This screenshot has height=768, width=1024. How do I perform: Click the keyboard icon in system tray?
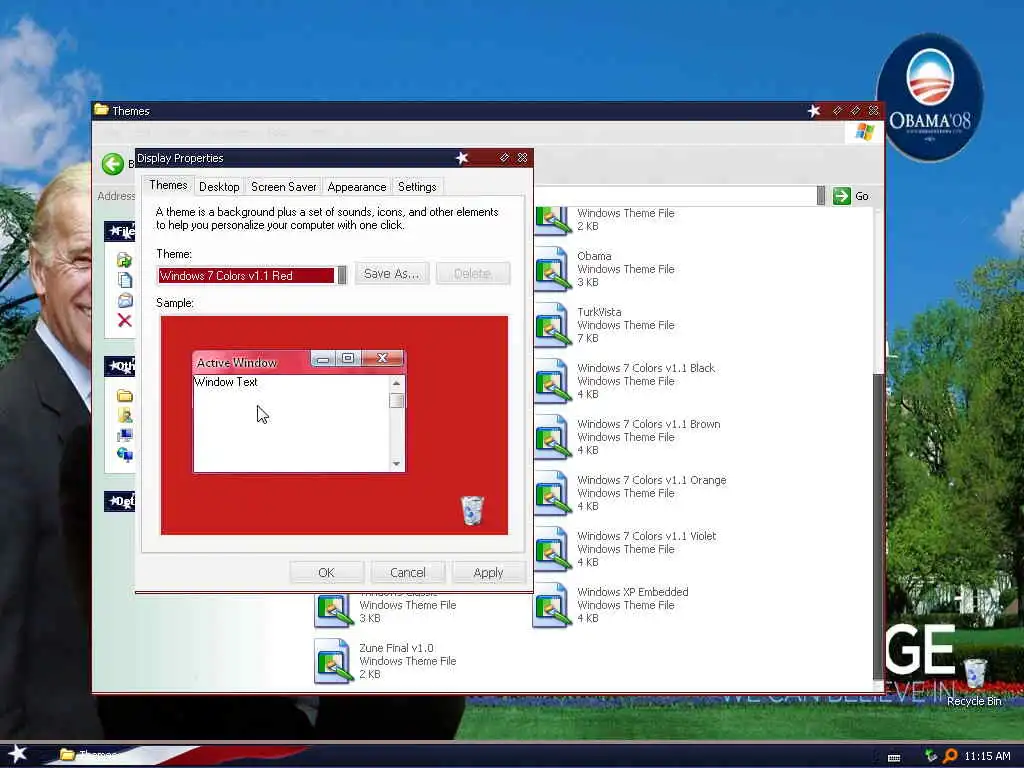pos(894,758)
